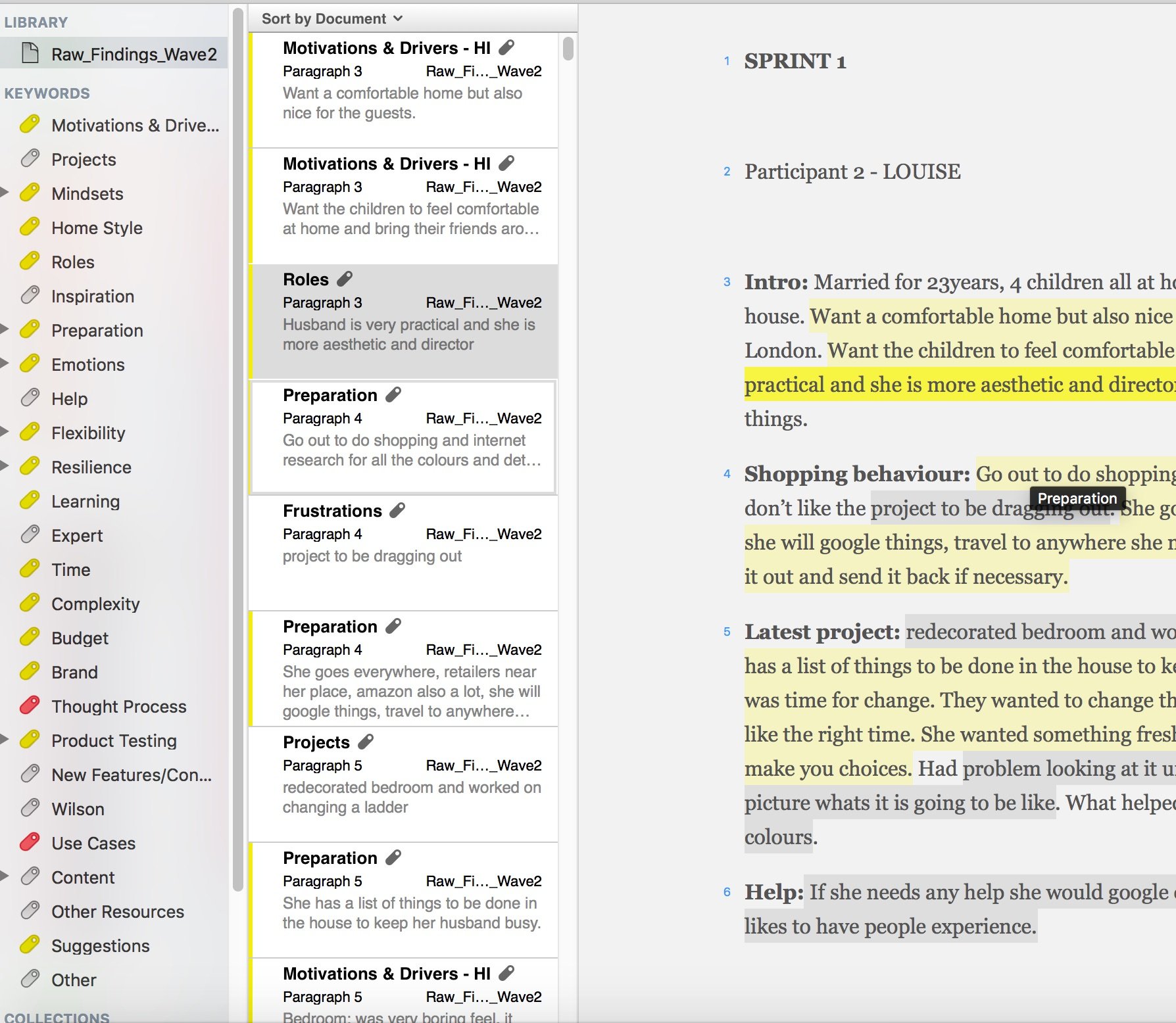This screenshot has width=1176, height=1023.
Task: Open Preparation highlight 'She goes everywhere'
Action: pyautogui.click(x=404, y=669)
